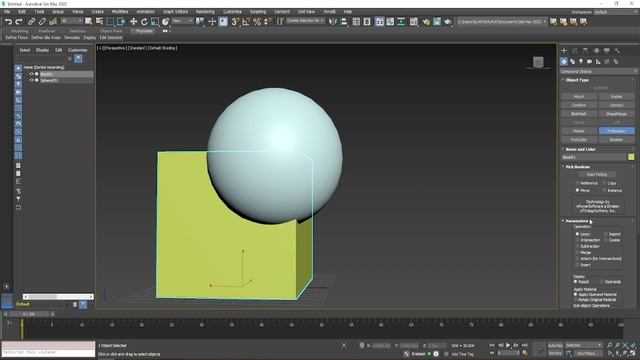Screen dimensions: 640x360
Task: Open the Scene Explorer Customize menu
Action: point(78,50)
